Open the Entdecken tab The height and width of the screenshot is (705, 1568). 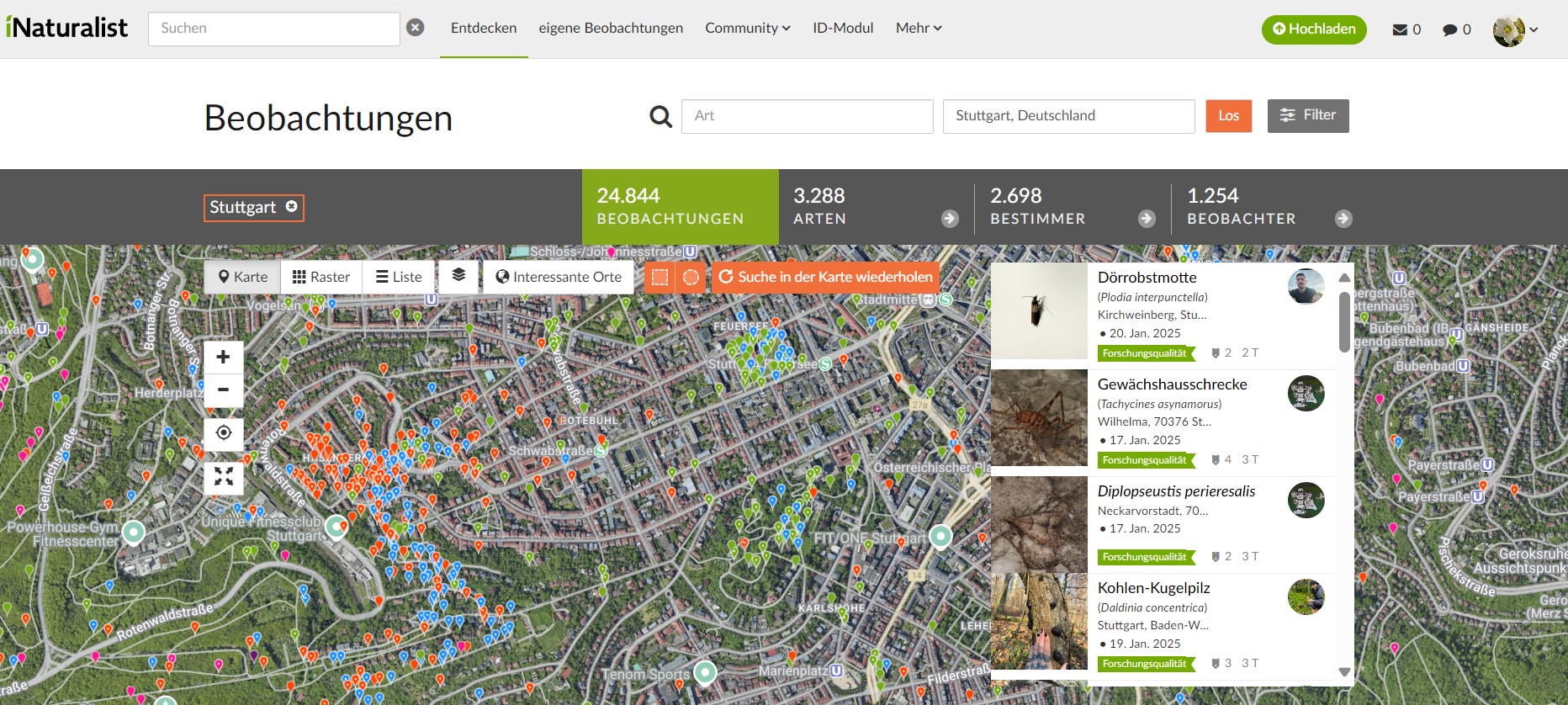[484, 28]
